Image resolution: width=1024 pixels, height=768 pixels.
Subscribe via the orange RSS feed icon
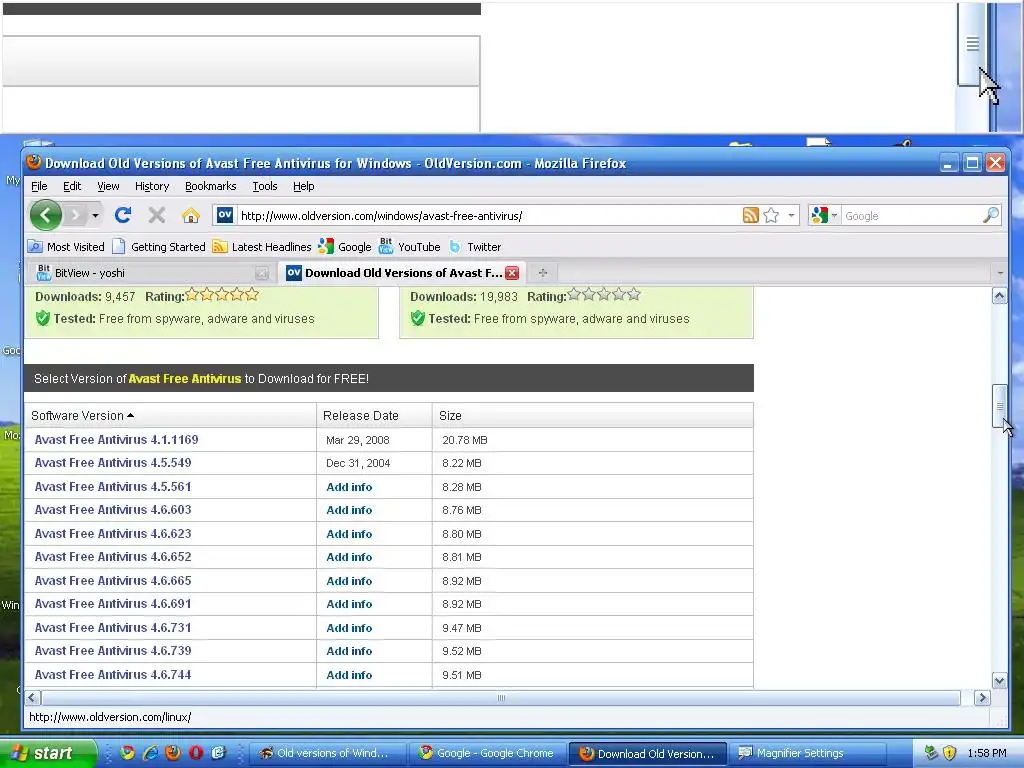tap(750, 215)
